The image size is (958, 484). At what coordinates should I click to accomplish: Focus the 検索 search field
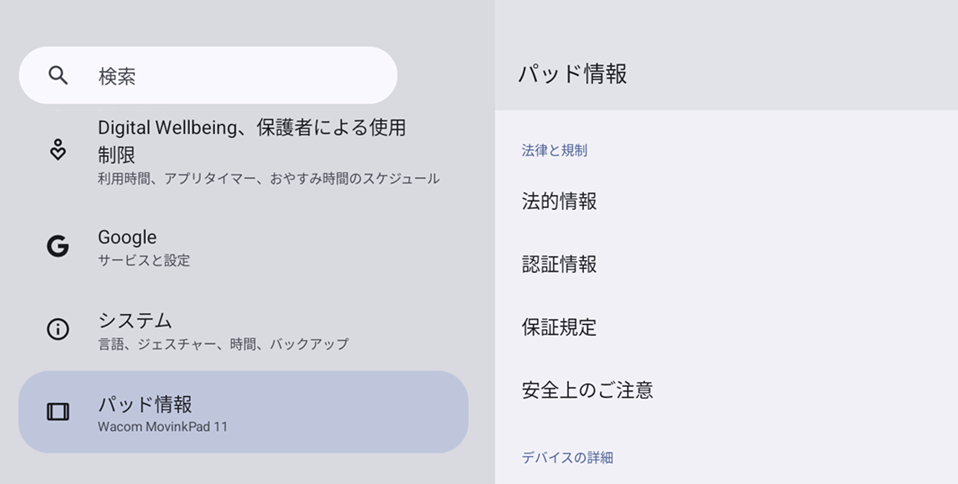click(208, 75)
